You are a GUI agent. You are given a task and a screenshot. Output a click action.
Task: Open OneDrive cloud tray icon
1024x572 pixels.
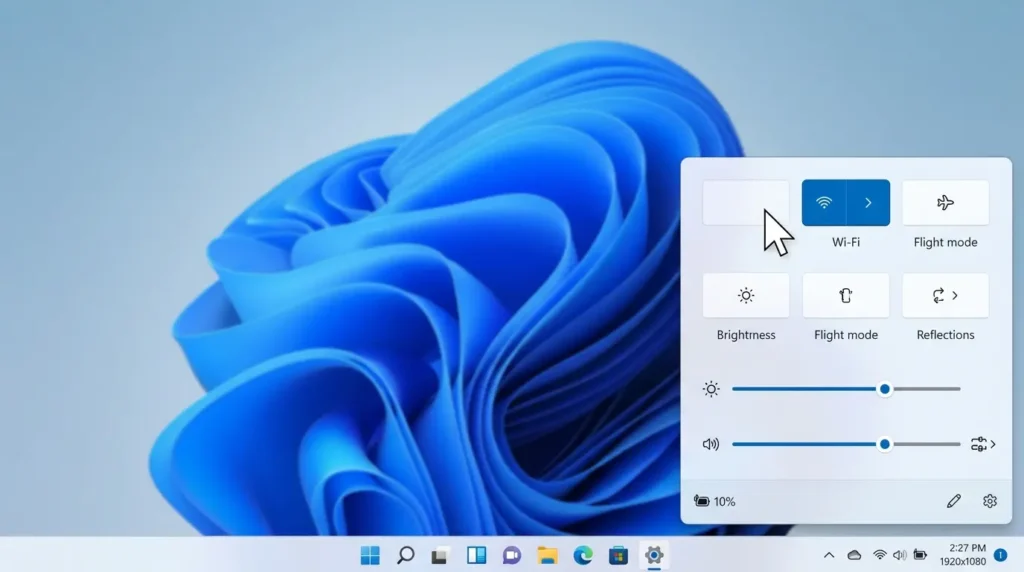(854, 556)
